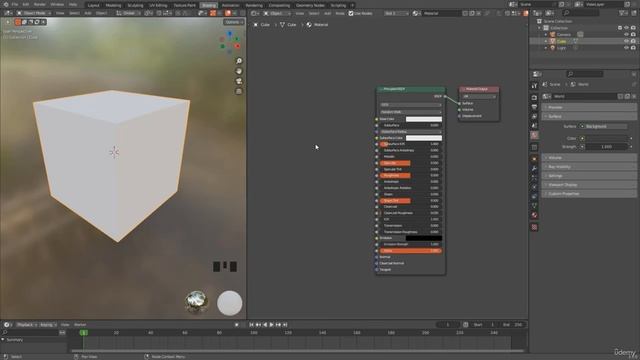Open viewport Options dropdown

tap(233, 22)
